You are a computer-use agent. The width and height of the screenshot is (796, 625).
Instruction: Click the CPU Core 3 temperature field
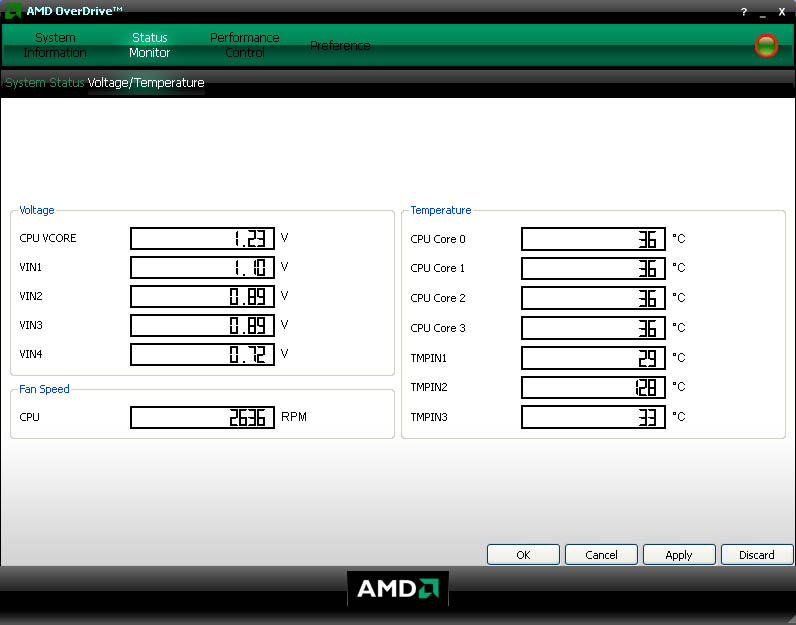click(593, 328)
